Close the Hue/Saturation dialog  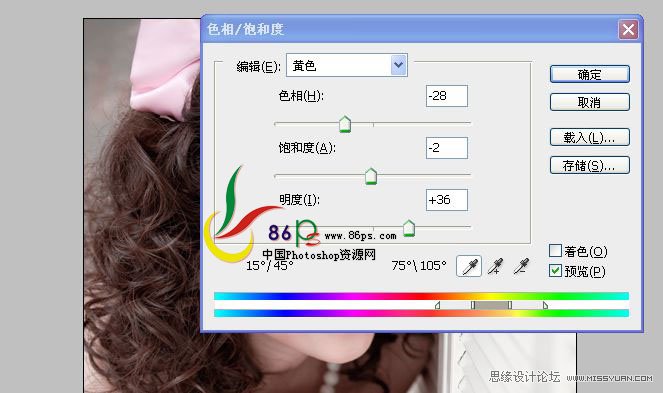tap(628, 30)
